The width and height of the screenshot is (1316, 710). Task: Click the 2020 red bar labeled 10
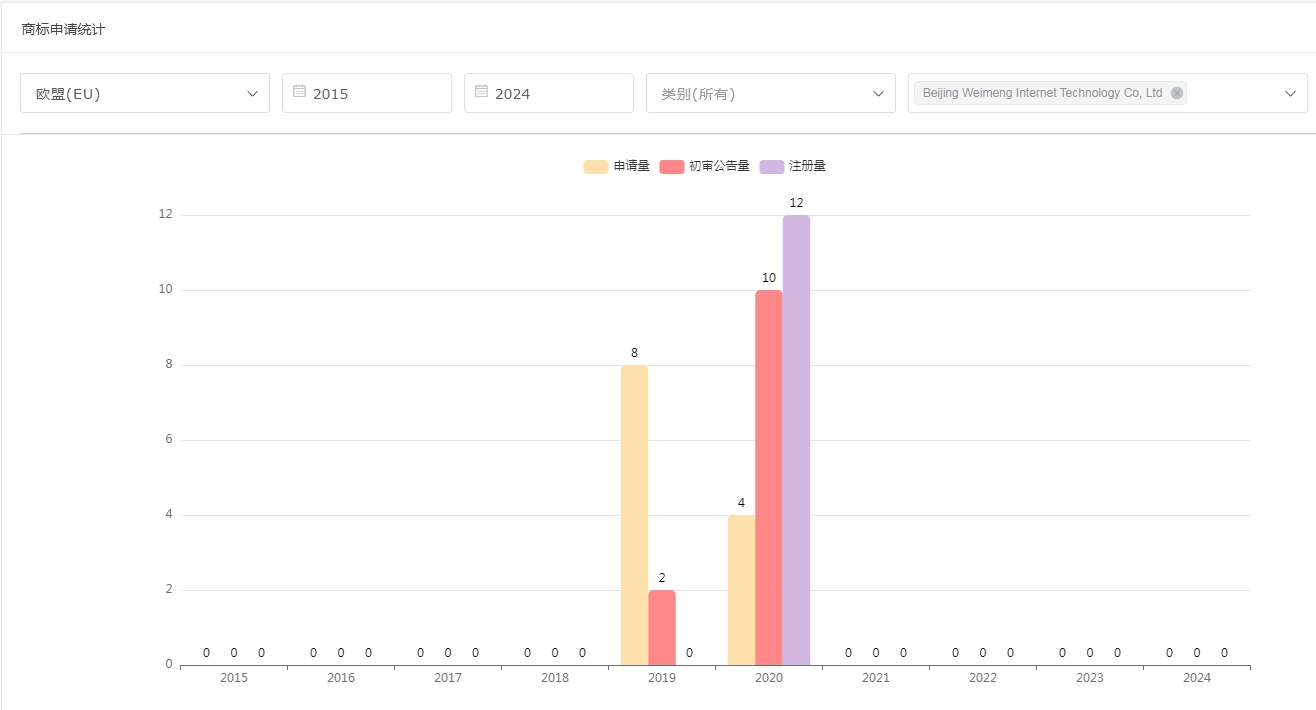(x=769, y=477)
